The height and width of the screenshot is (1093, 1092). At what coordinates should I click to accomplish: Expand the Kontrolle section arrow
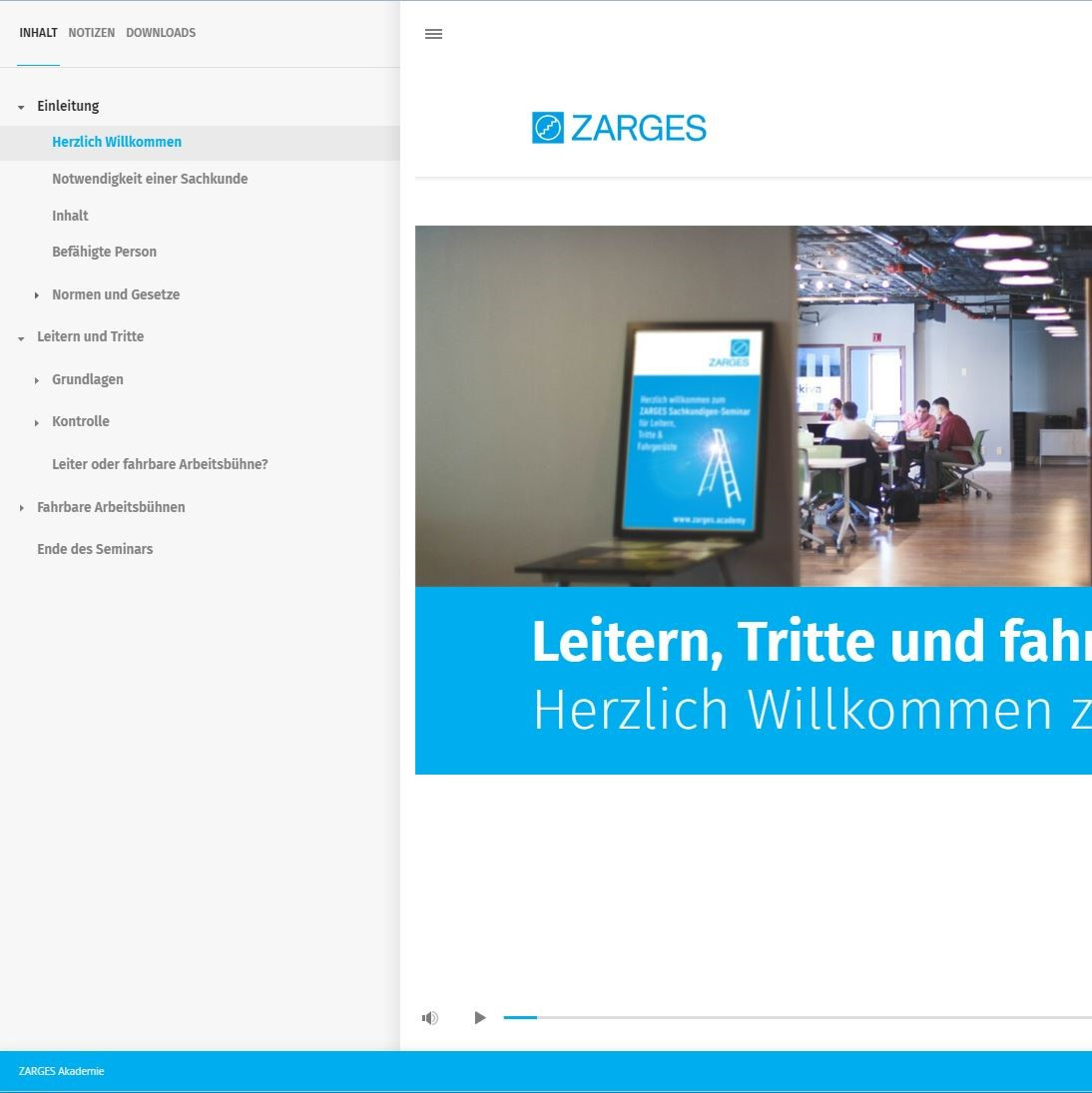point(37,422)
